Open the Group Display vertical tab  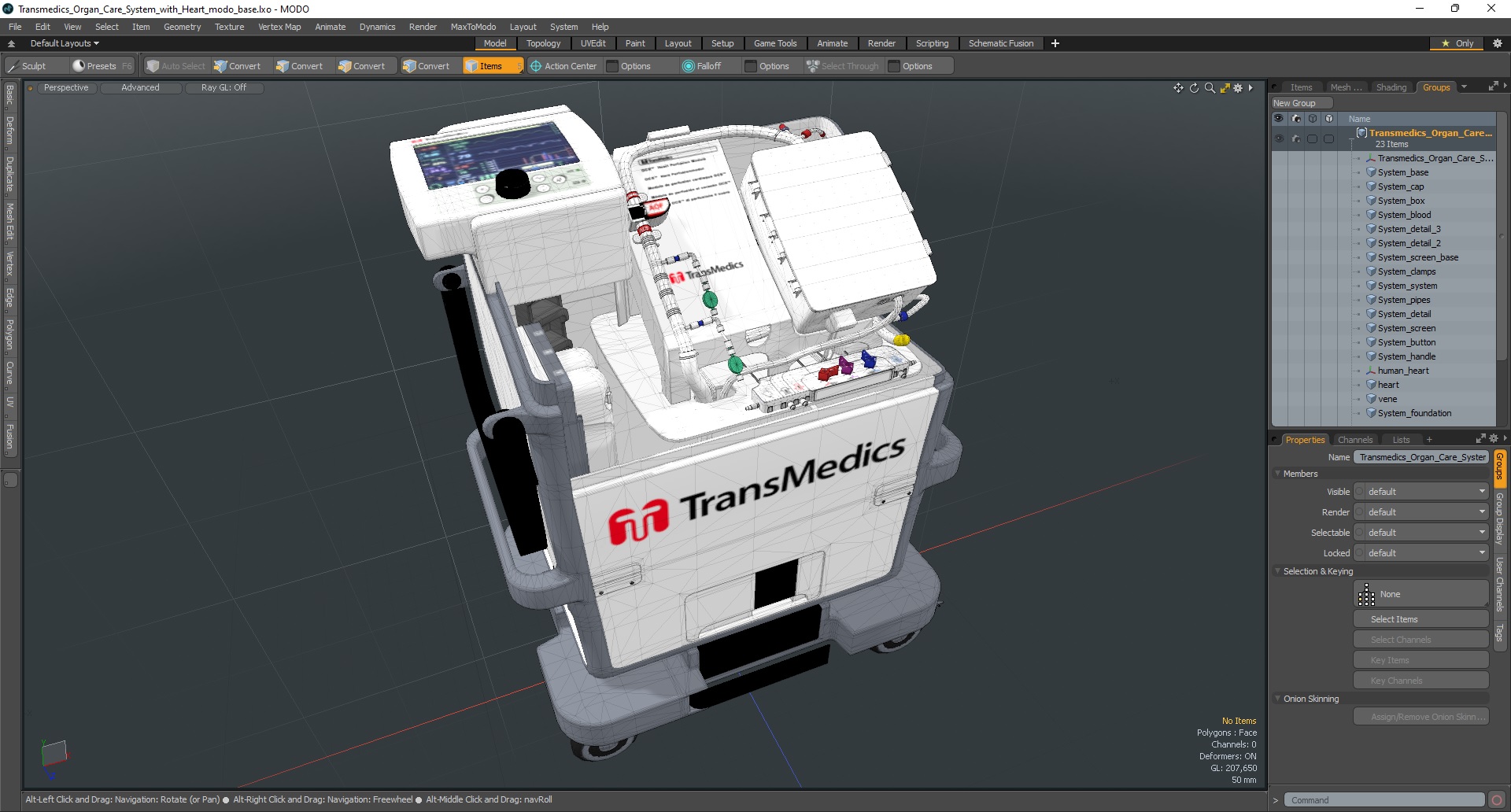pyautogui.click(x=1499, y=518)
